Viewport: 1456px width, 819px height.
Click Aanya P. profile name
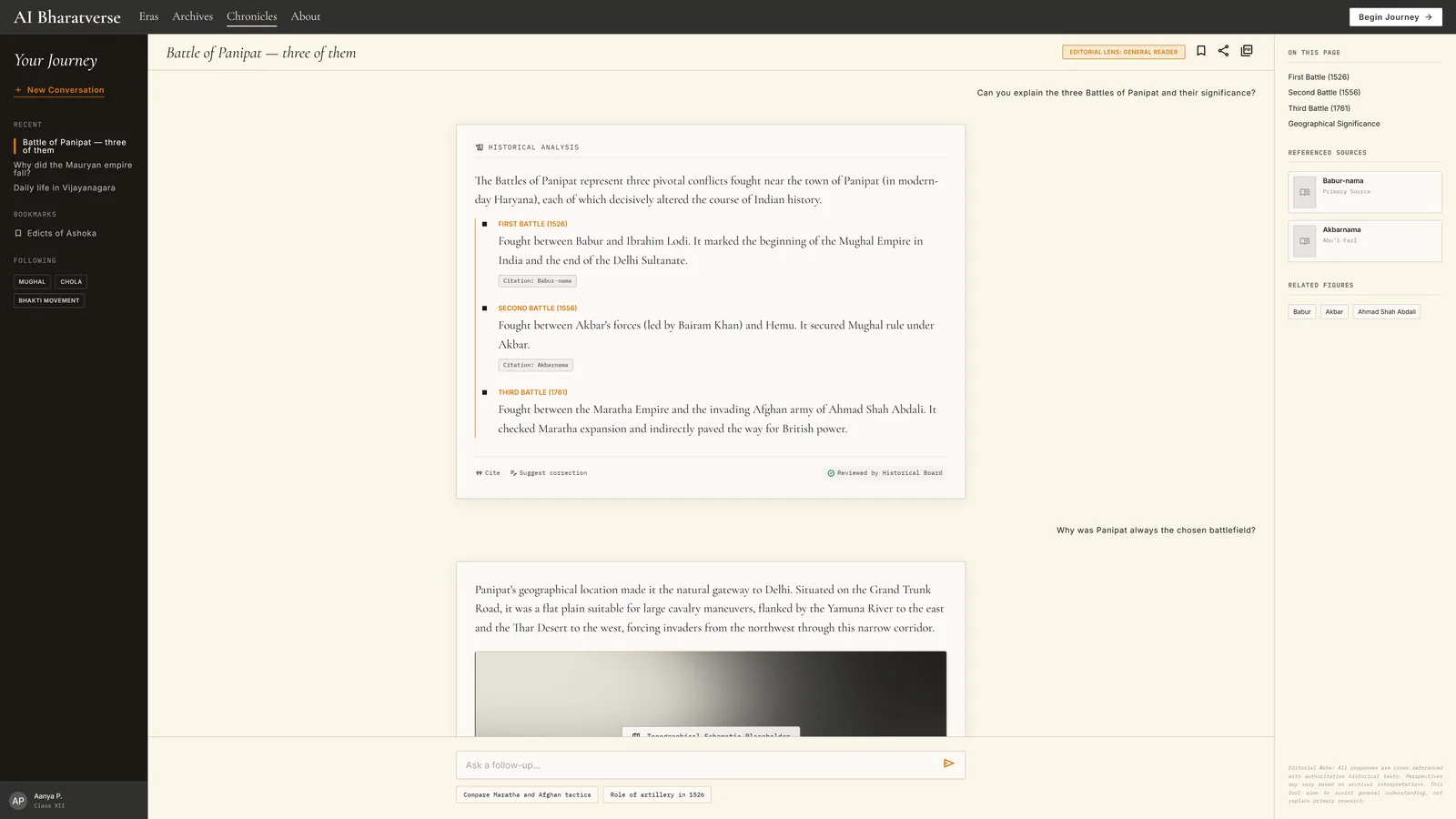48,796
